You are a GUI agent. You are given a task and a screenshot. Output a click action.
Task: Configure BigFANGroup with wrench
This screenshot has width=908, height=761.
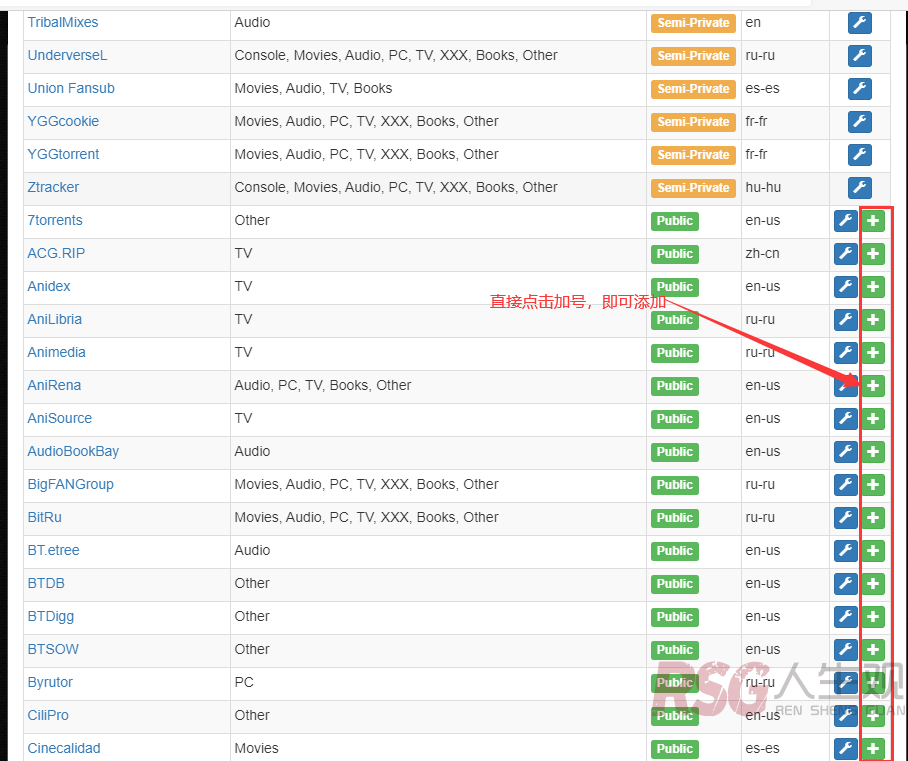845,485
